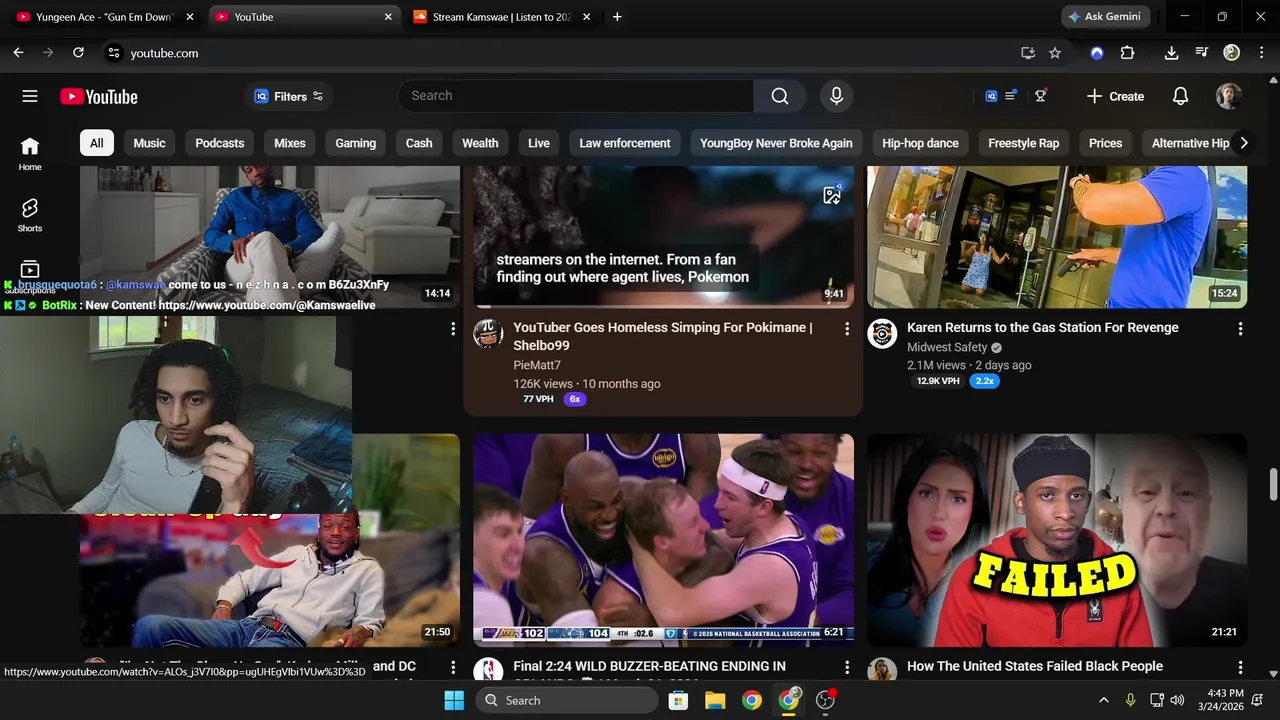Go to the YouTube logo home link
Image resolution: width=1280 pixels, height=720 pixels.
[99, 96]
